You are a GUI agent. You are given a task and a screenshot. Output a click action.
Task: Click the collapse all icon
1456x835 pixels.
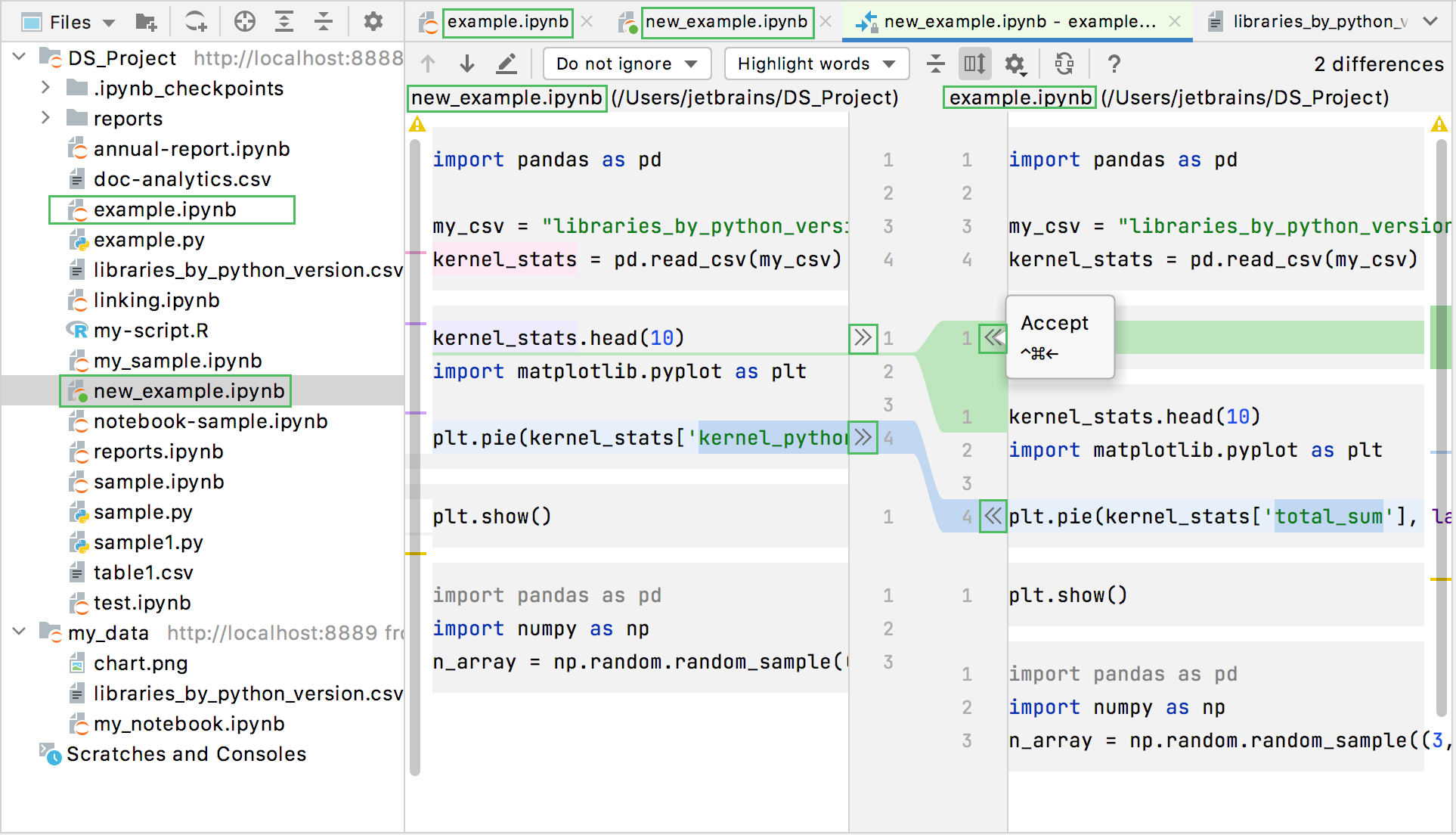[324, 22]
